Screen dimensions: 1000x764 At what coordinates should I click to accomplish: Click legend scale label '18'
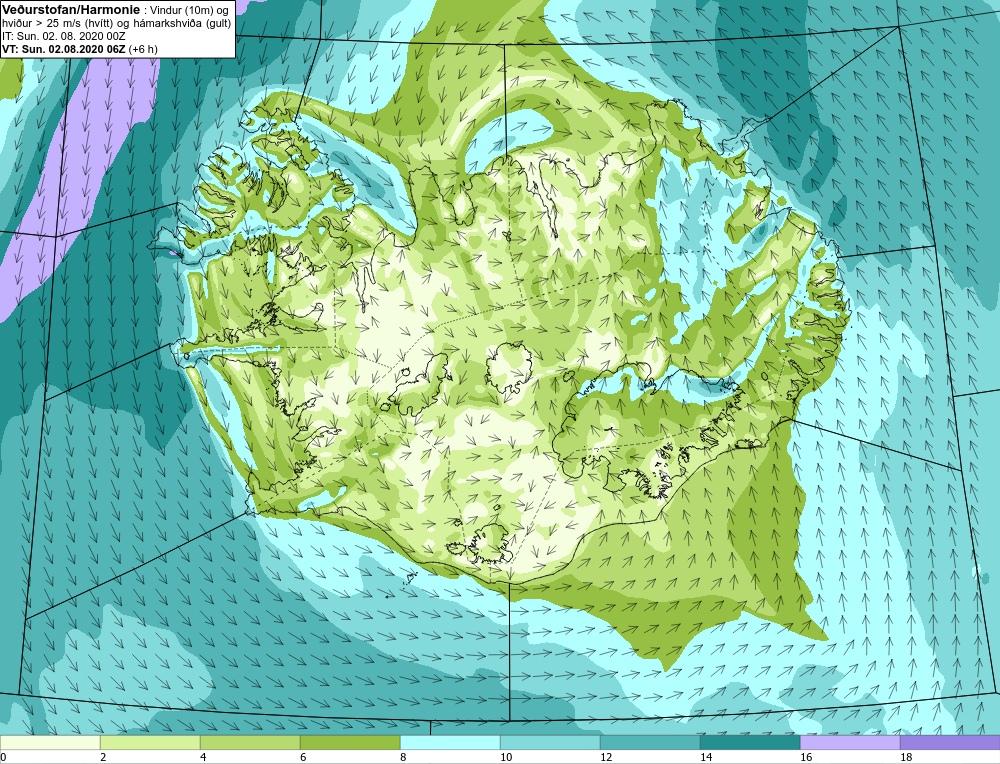pyautogui.click(x=906, y=757)
